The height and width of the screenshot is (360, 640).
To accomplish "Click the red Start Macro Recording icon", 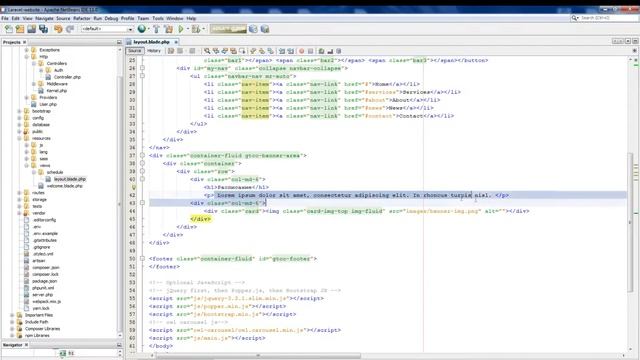I will pos(302,51).
